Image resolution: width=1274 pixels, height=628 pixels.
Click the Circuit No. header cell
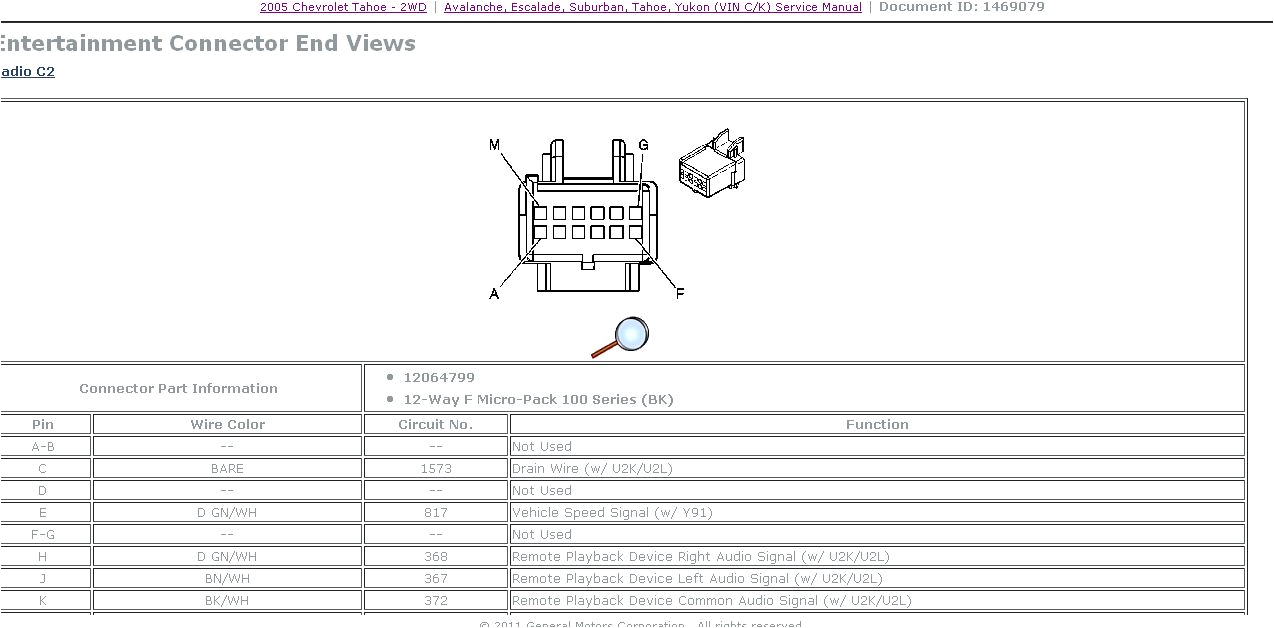pyautogui.click(x=435, y=424)
